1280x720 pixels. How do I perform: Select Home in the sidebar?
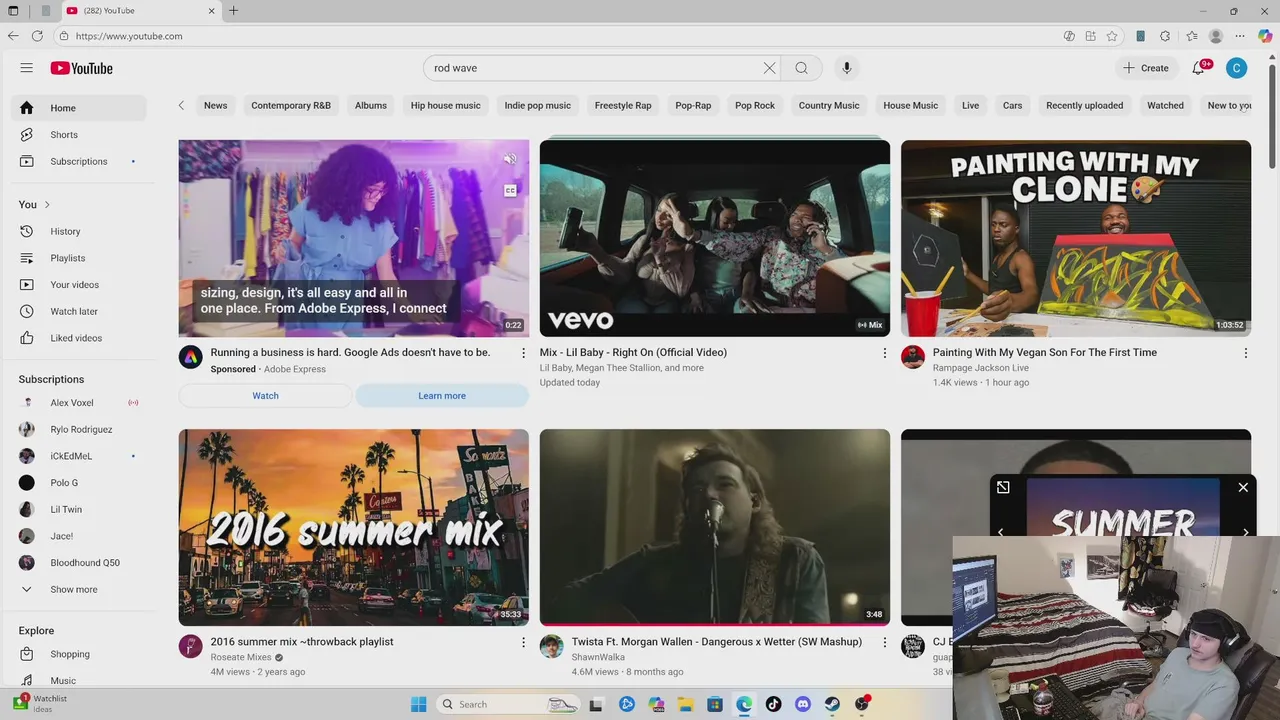(x=78, y=108)
